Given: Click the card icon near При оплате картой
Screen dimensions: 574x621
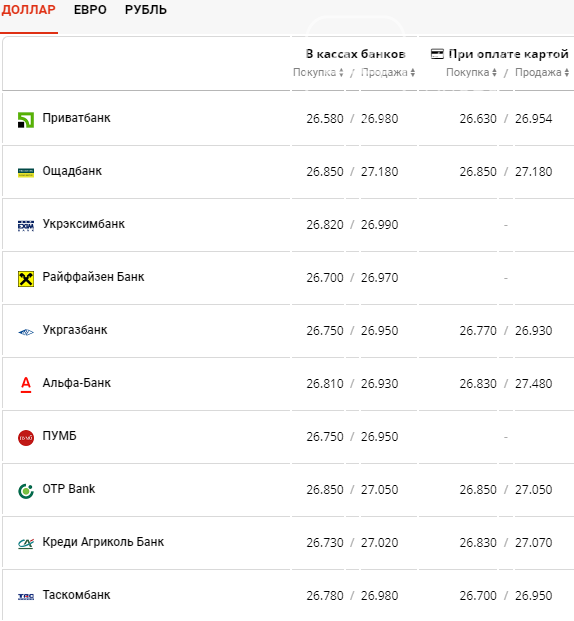Looking at the screenshot, I should (437, 54).
